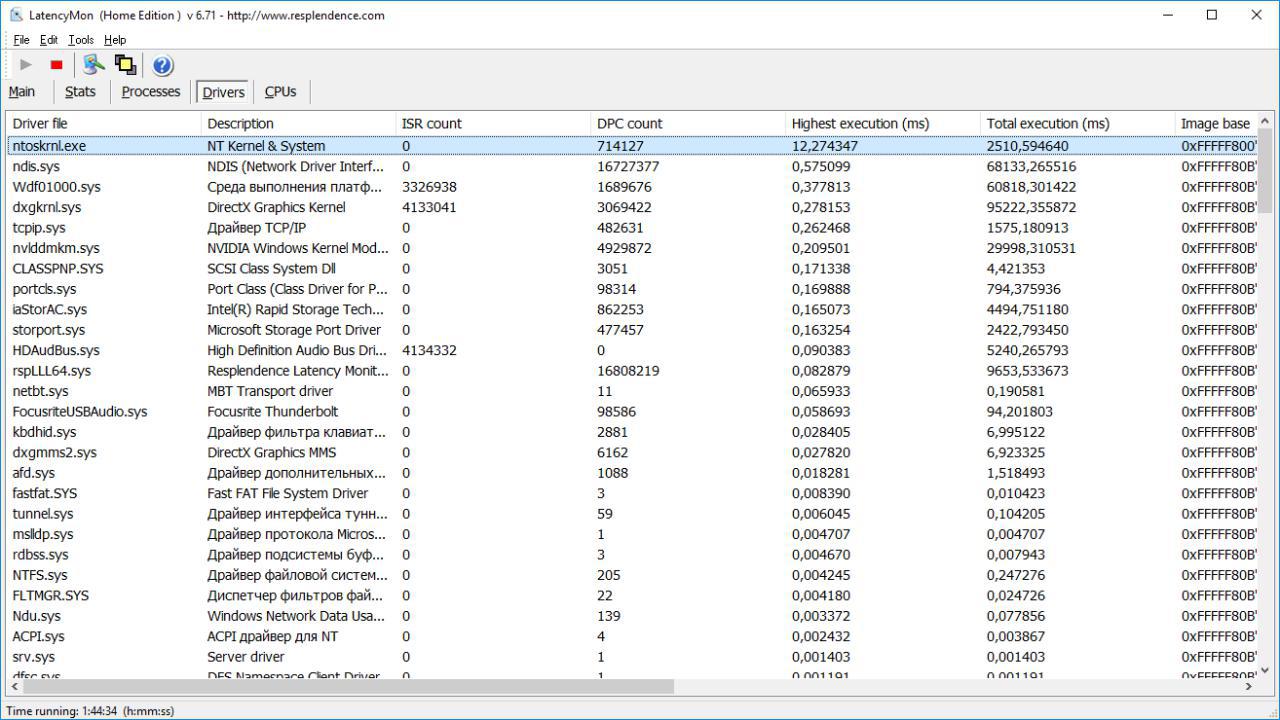Open the File menu

[x=21, y=40]
